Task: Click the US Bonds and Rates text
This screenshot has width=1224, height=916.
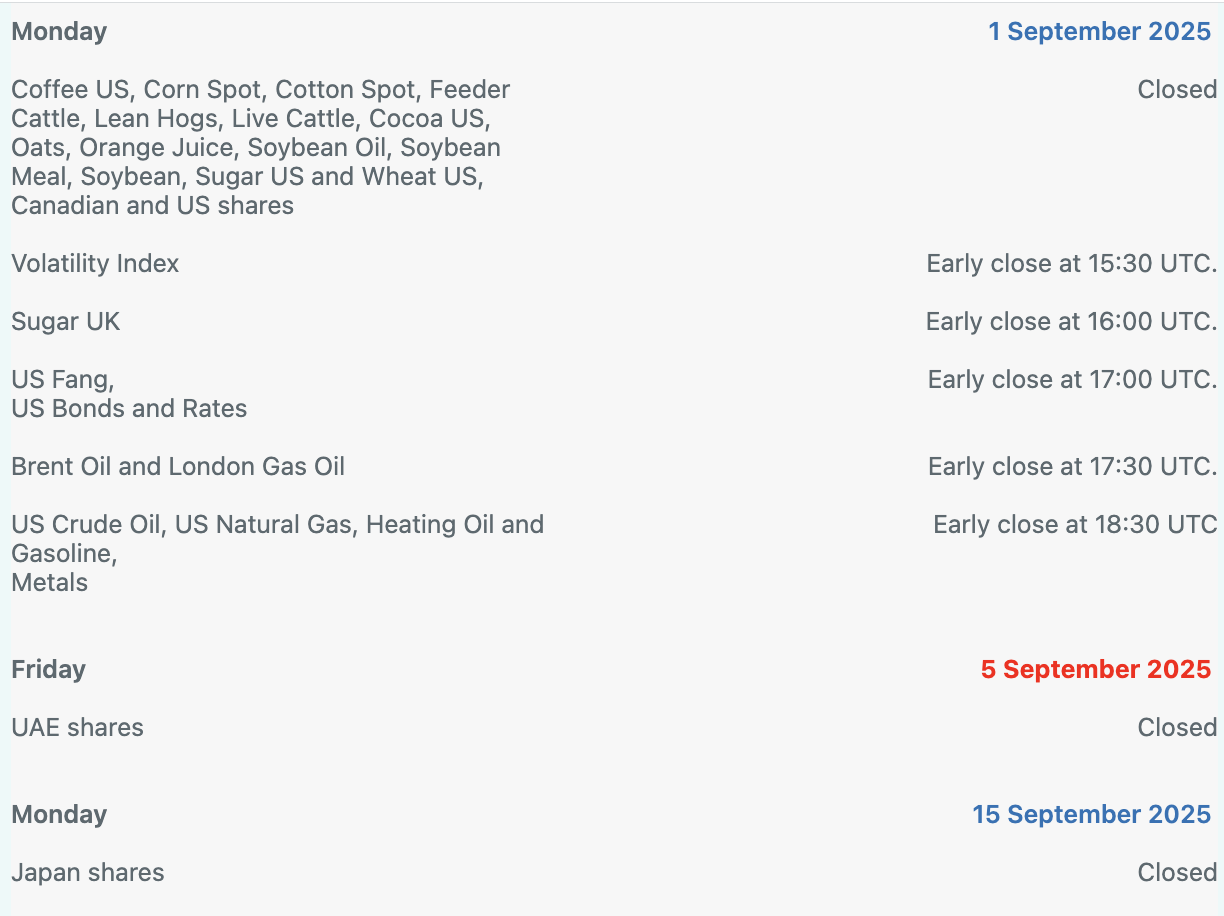Action: click(129, 409)
